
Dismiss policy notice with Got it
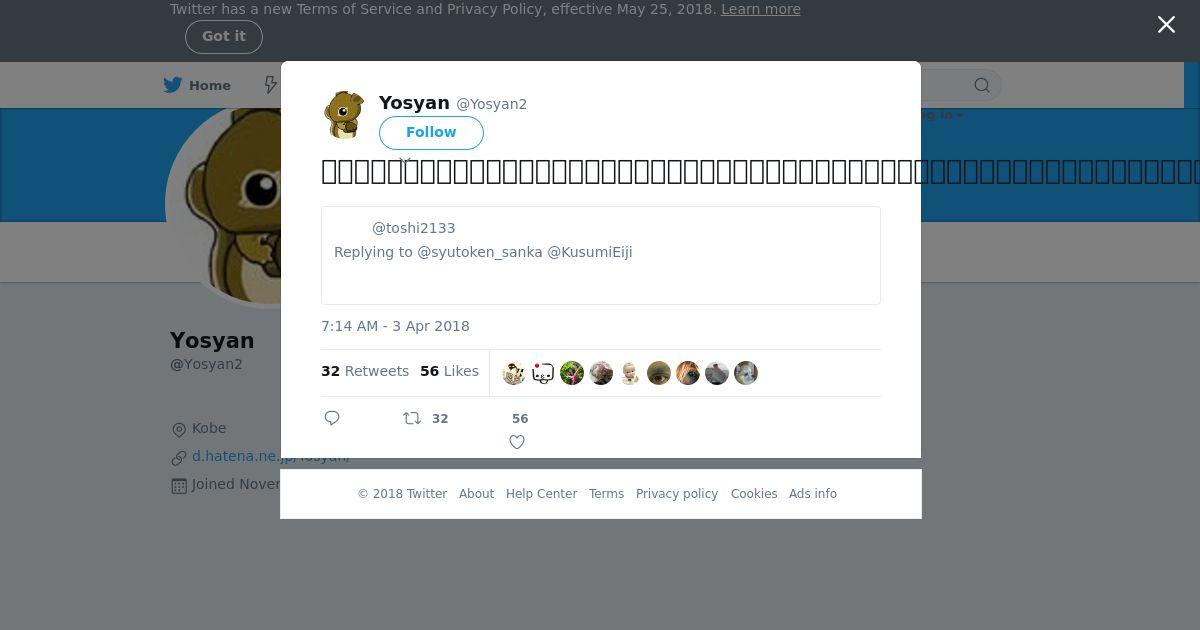coord(224,36)
